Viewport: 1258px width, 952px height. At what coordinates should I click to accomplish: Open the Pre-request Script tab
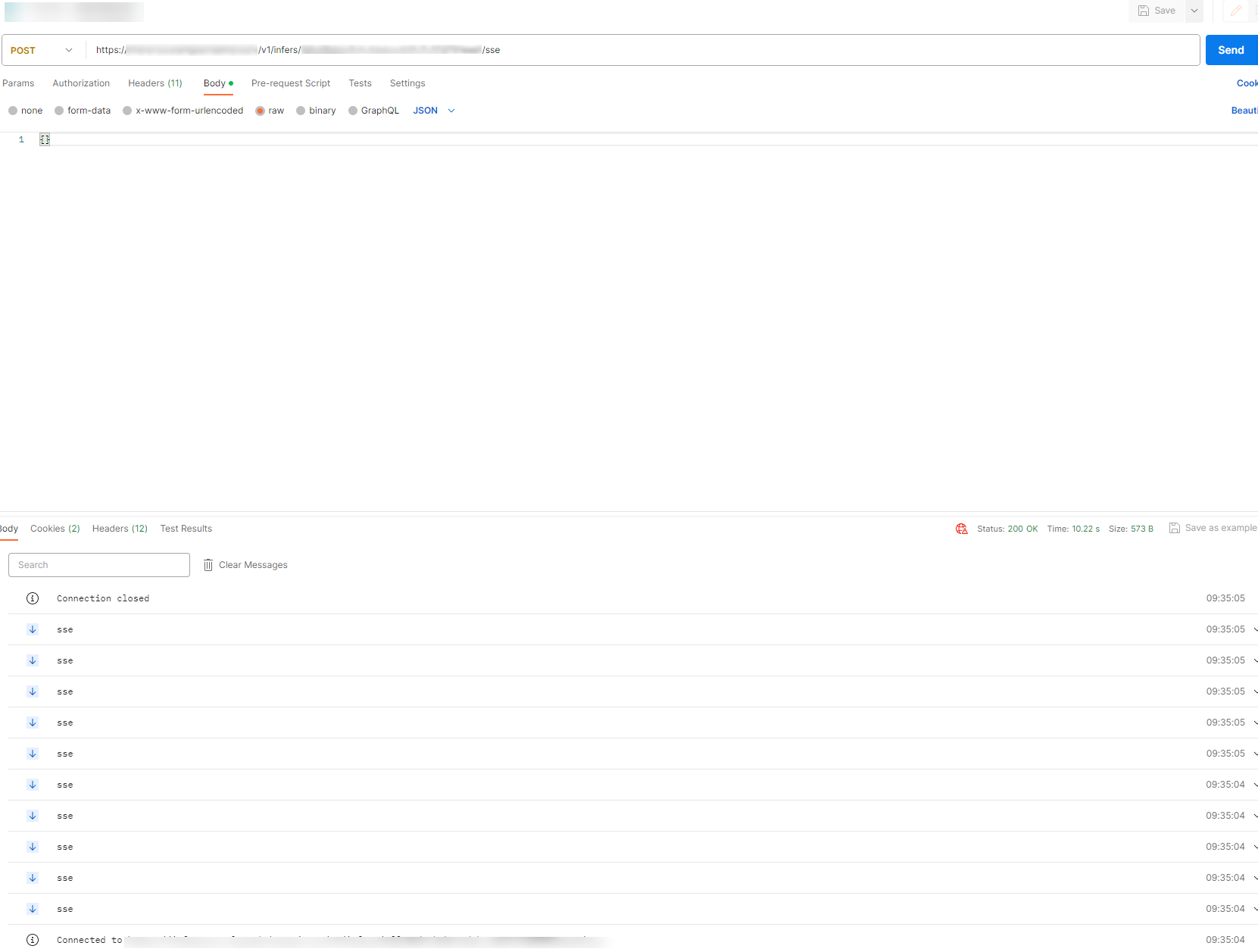tap(291, 83)
